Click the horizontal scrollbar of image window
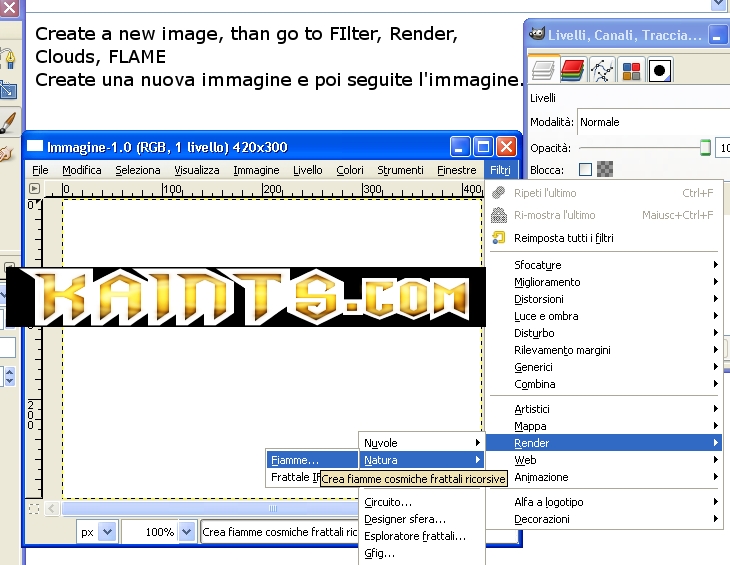Viewport: 730px width, 565px height. coord(210,508)
